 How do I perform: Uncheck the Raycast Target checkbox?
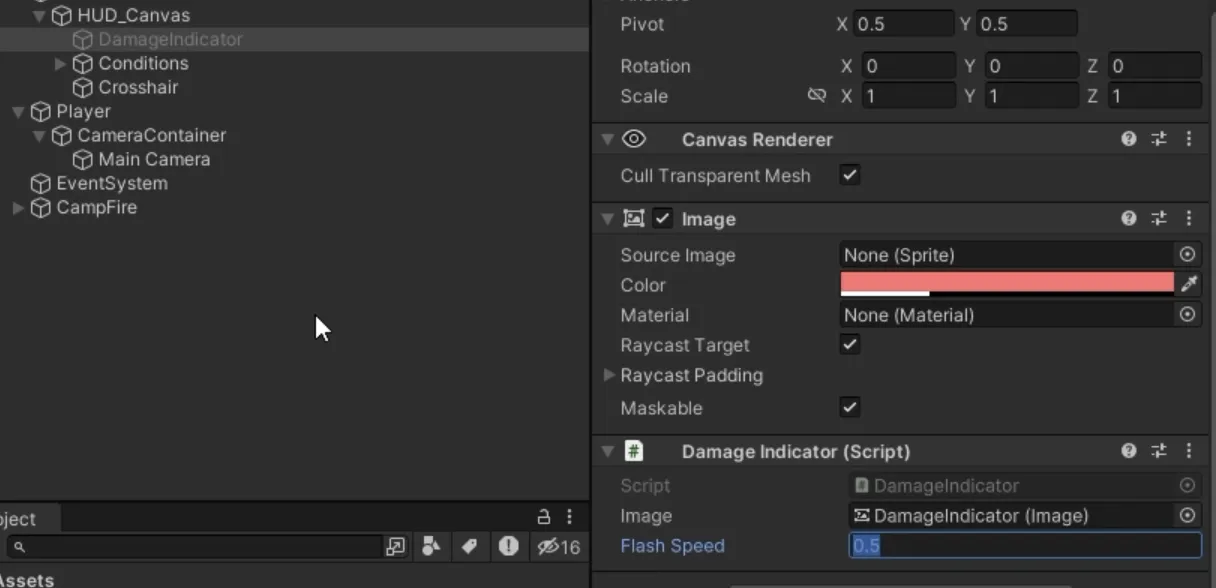[850, 345]
